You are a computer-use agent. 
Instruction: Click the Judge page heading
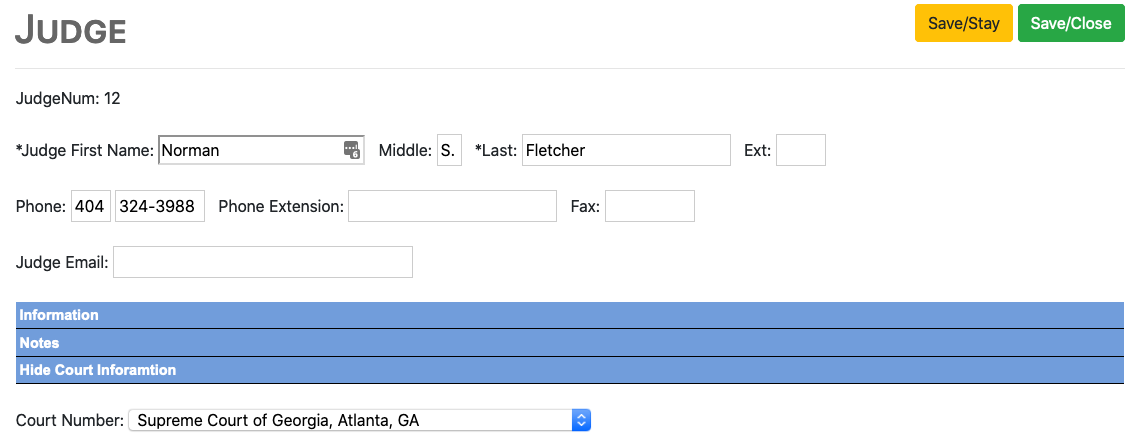pyautogui.click(x=70, y=31)
